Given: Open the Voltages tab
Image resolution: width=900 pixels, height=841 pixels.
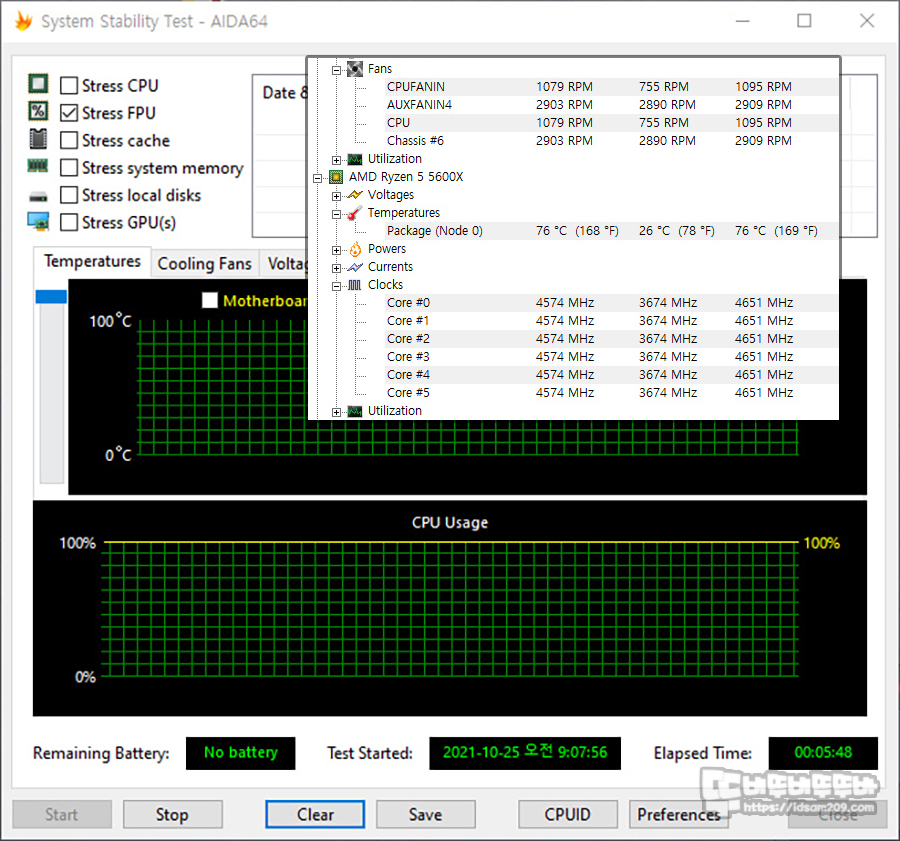Looking at the screenshot, I should tap(285, 264).
